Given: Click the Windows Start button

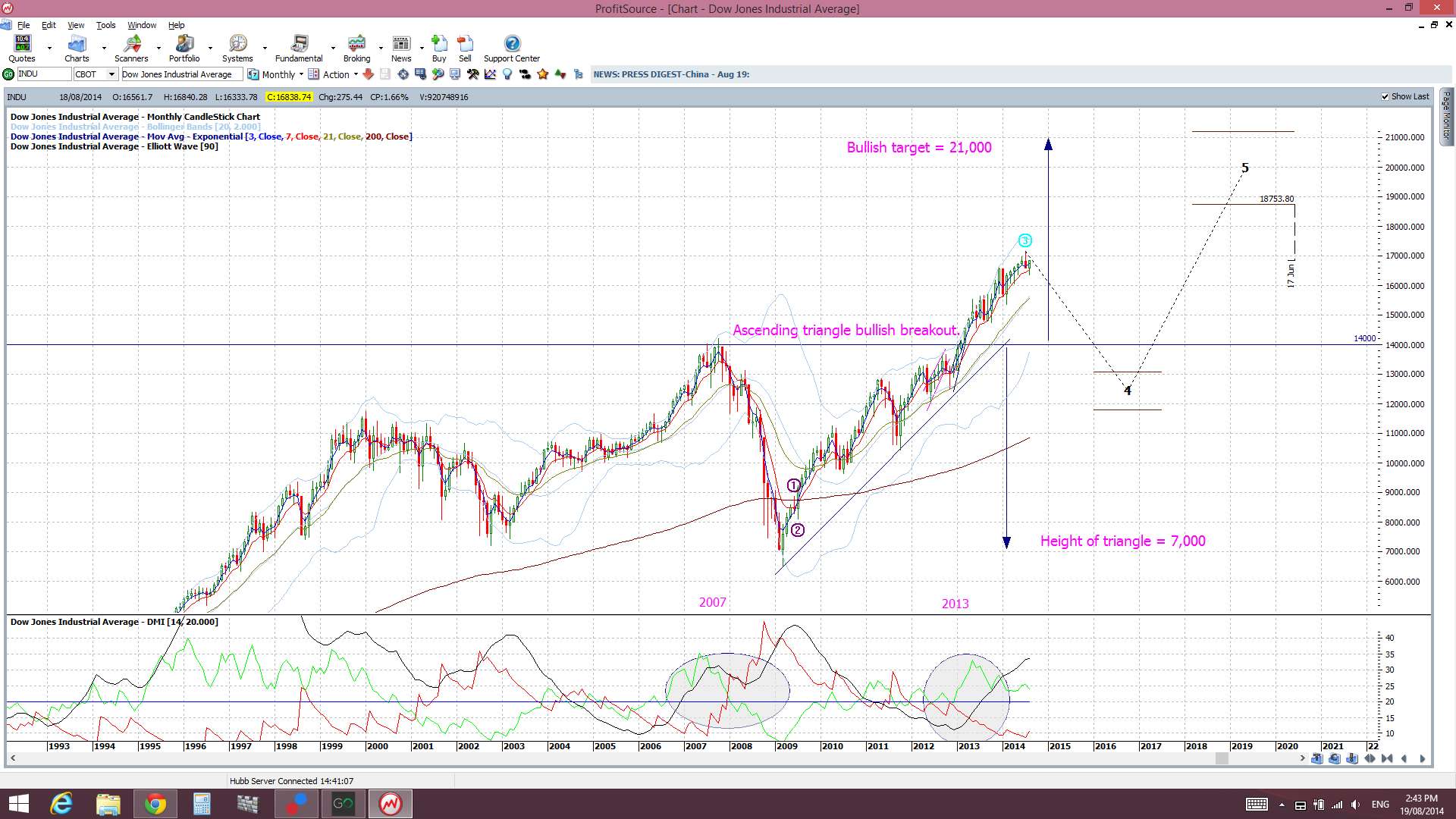Looking at the screenshot, I should pos(18,804).
